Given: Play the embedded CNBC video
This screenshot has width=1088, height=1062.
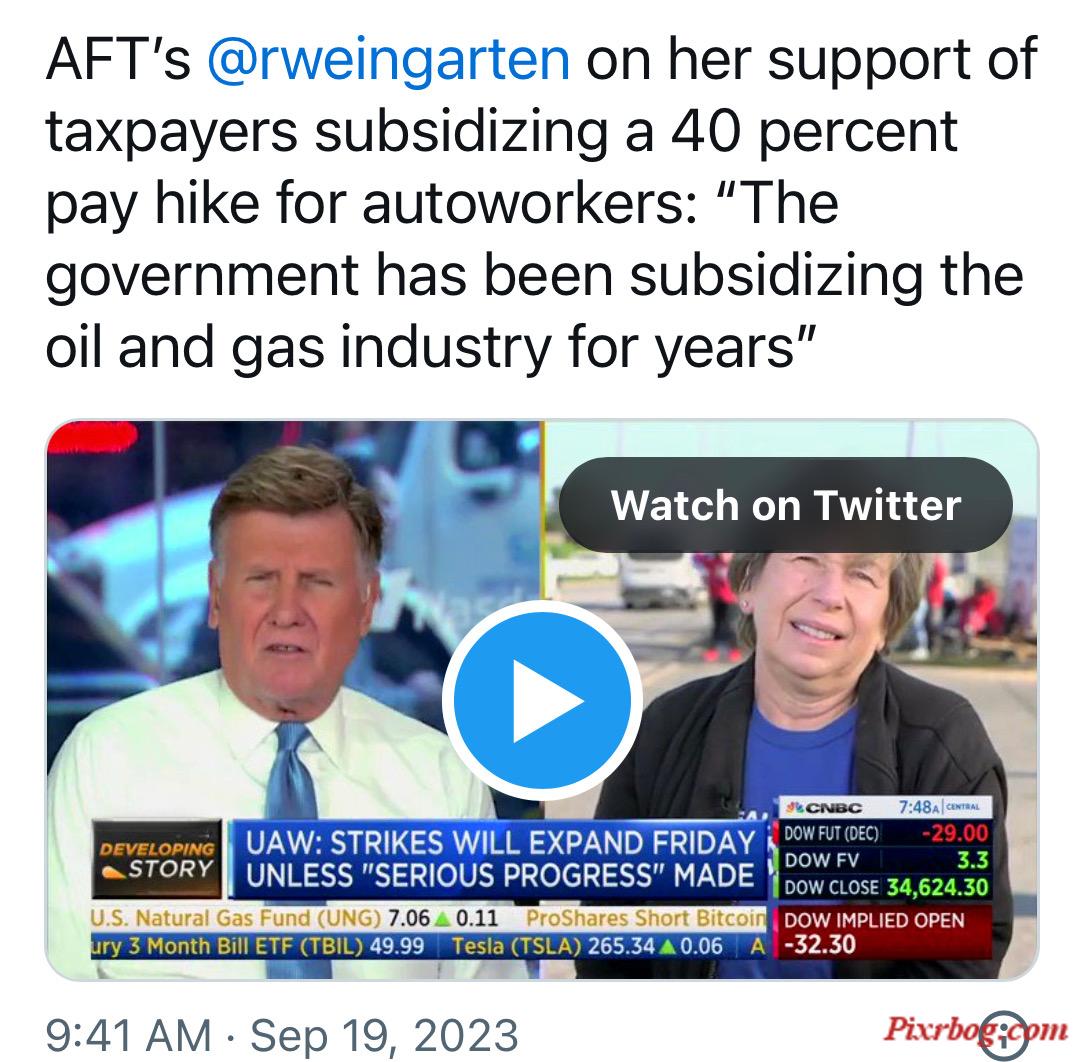Looking at the screenshot, I should tap(542, 701).
